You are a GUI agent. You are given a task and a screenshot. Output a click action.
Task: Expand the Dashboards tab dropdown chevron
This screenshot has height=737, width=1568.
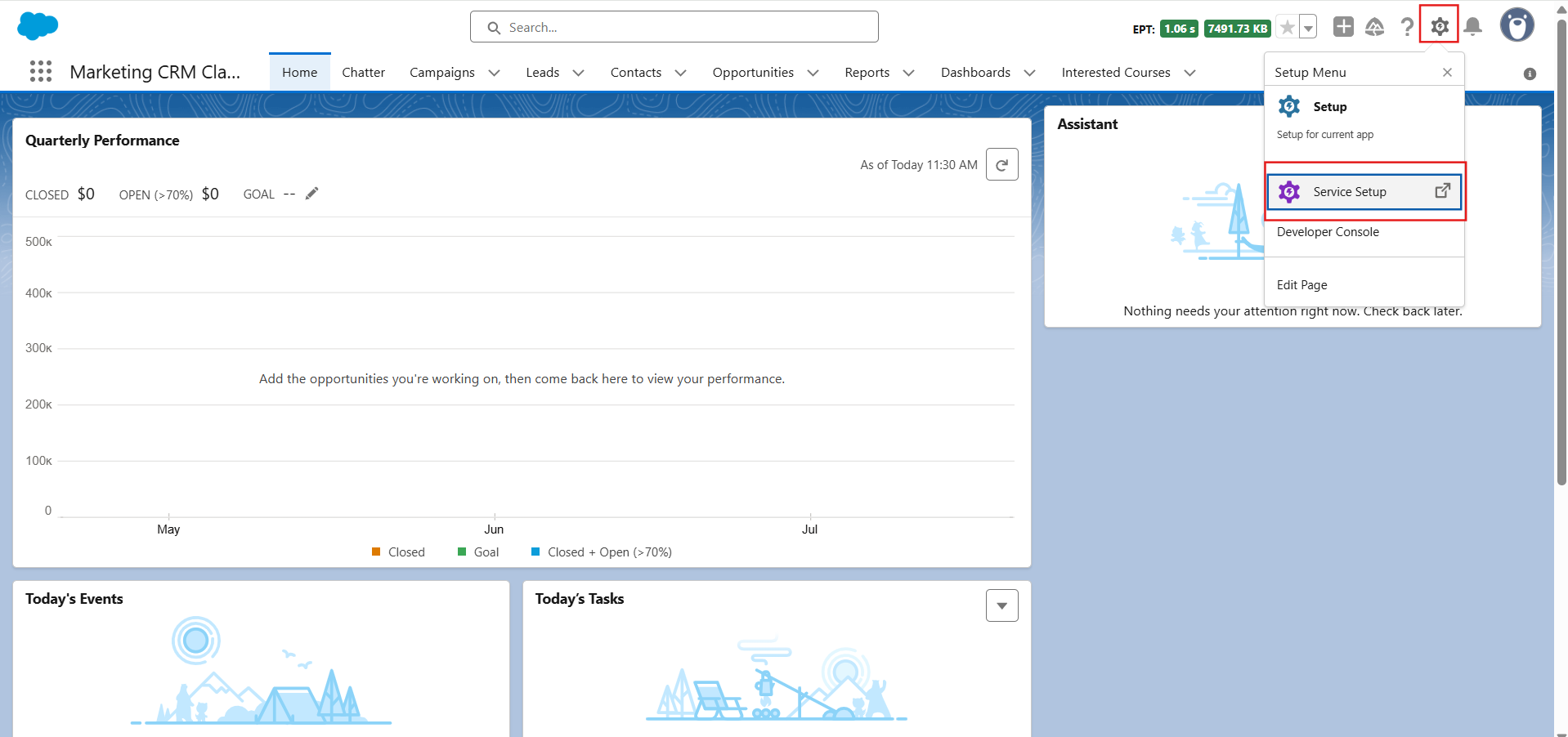coord(1029,73)
